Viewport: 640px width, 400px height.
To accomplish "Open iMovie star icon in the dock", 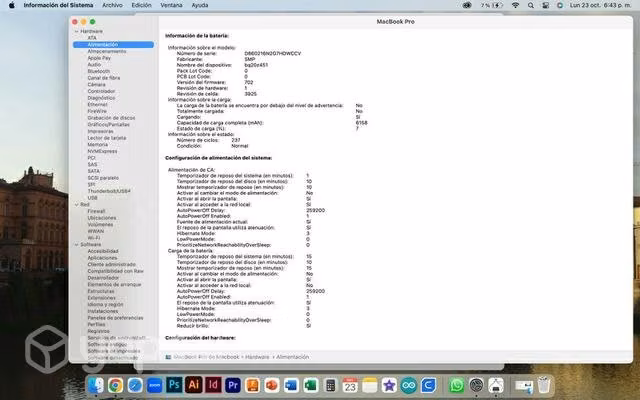I will pyautogui.click(x=389, y=385).
